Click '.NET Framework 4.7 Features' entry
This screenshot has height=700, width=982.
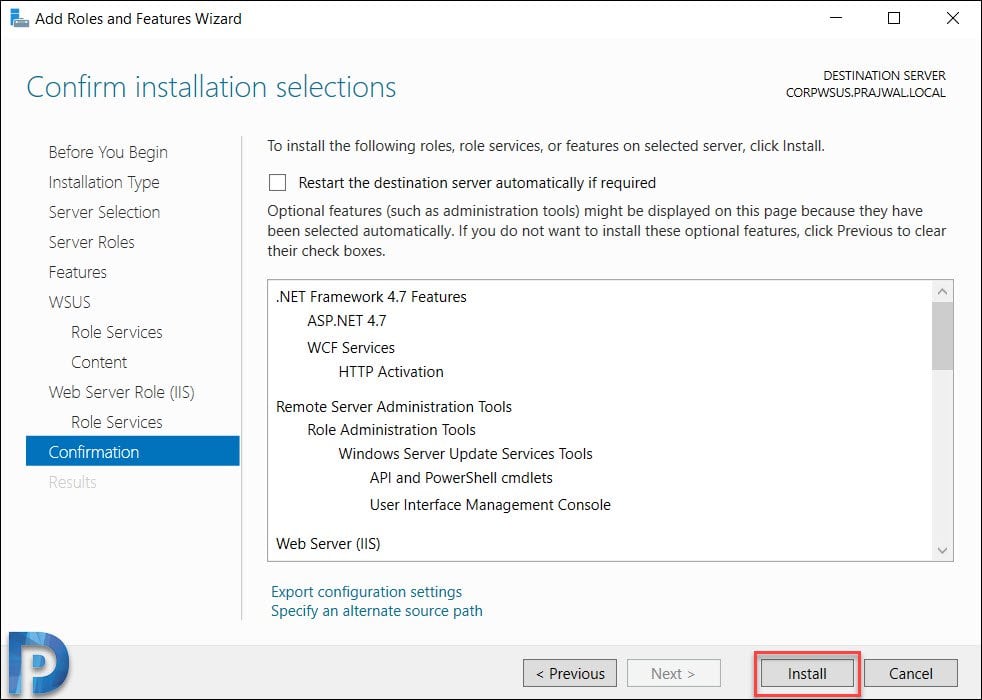(x=371, y=297)
